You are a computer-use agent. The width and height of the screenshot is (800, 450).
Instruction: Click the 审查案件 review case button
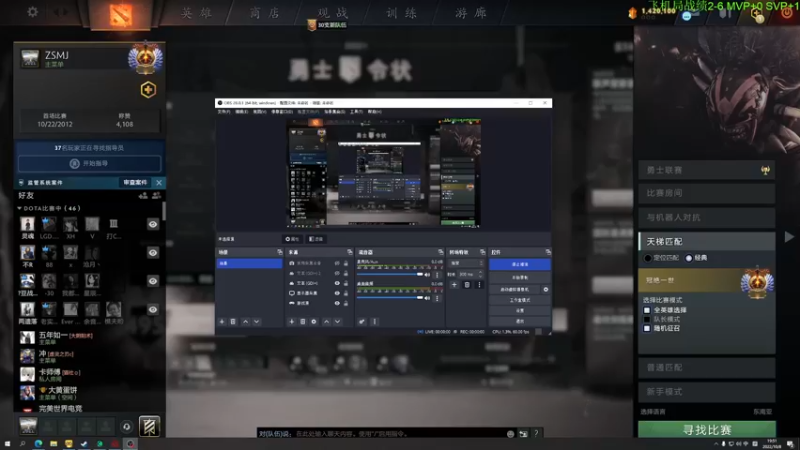(x=135, y=182)
